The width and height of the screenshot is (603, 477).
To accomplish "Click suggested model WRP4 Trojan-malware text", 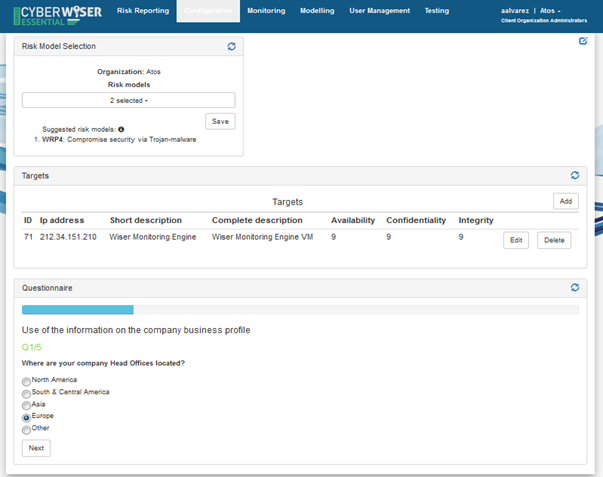I will 119,140.
